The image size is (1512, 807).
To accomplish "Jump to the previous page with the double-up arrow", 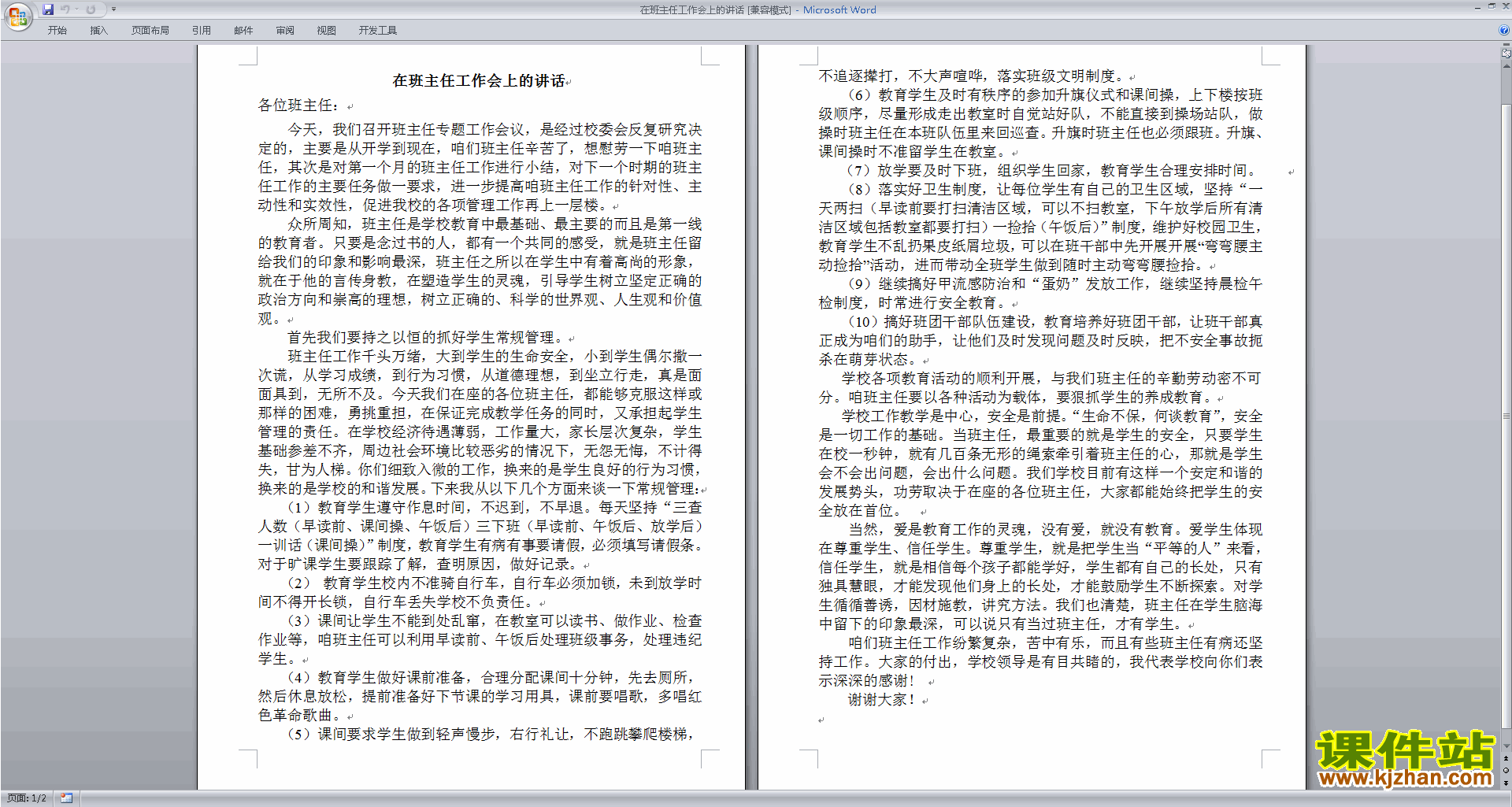I will click(x=1506, y=759).
